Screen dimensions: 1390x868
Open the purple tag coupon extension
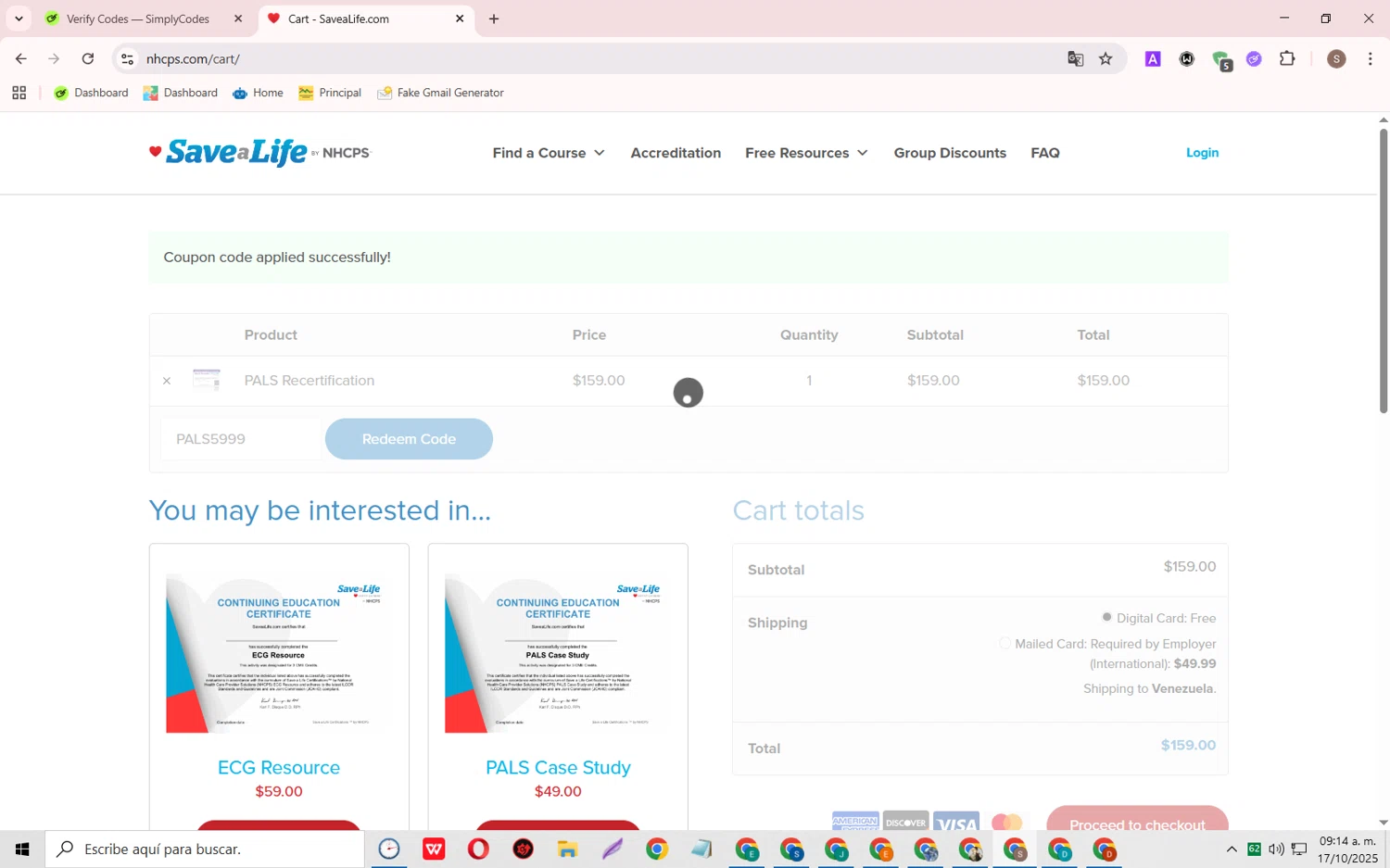coord(1254,58)
